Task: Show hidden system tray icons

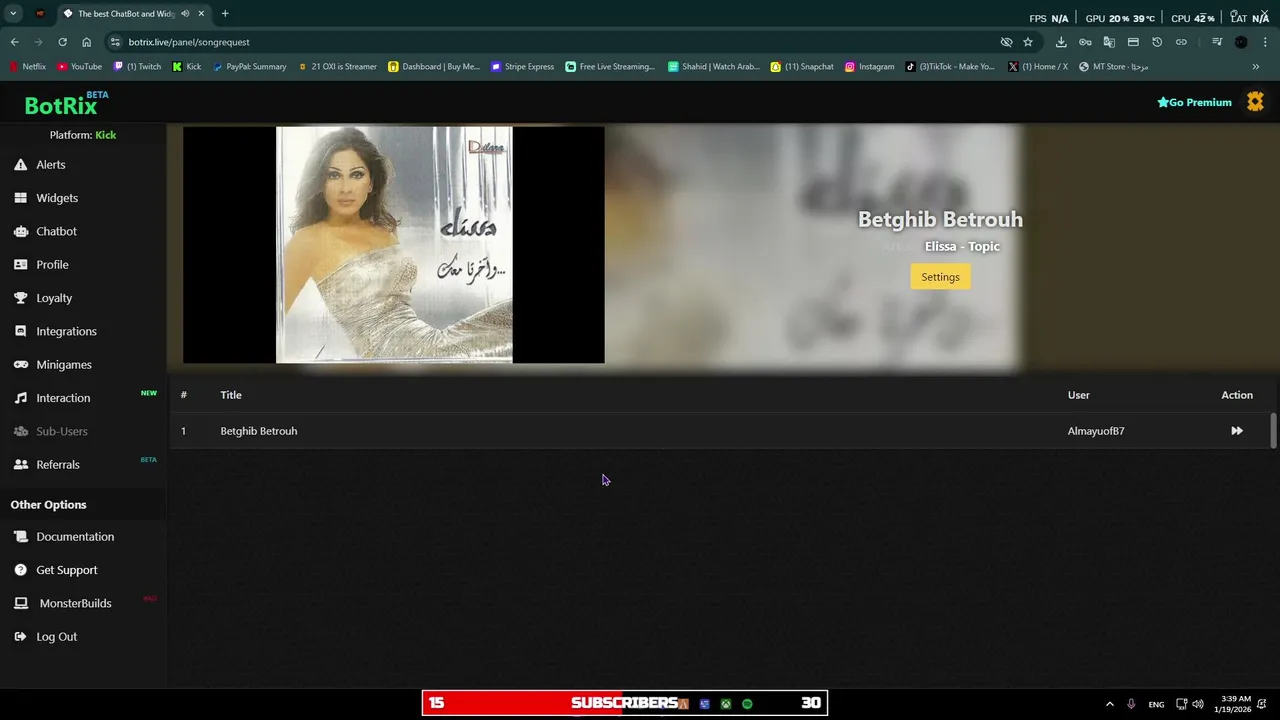Action: pyautogui.click(x=1109, y=704)
